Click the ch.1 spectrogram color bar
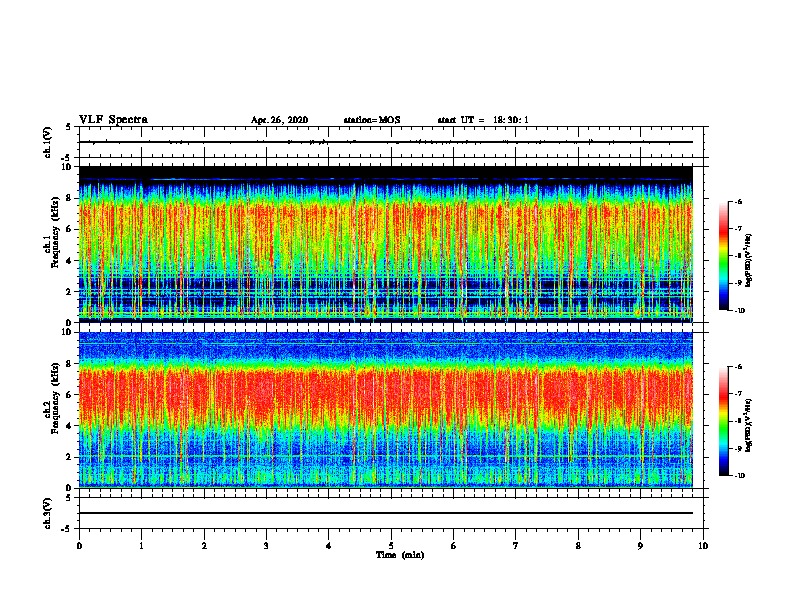 click(x=723, y=256)
